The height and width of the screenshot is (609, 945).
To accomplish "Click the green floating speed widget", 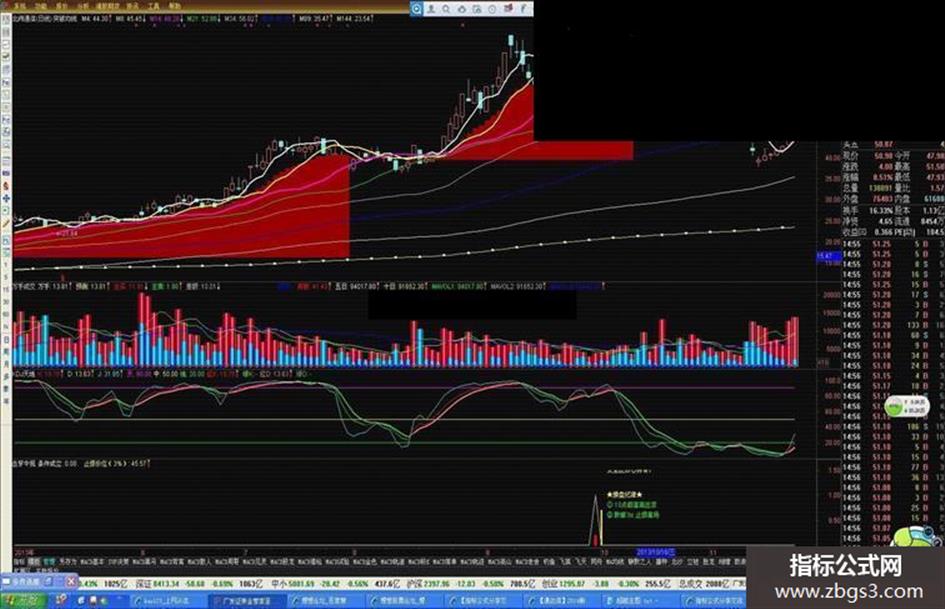I will [x=907, y=406].
